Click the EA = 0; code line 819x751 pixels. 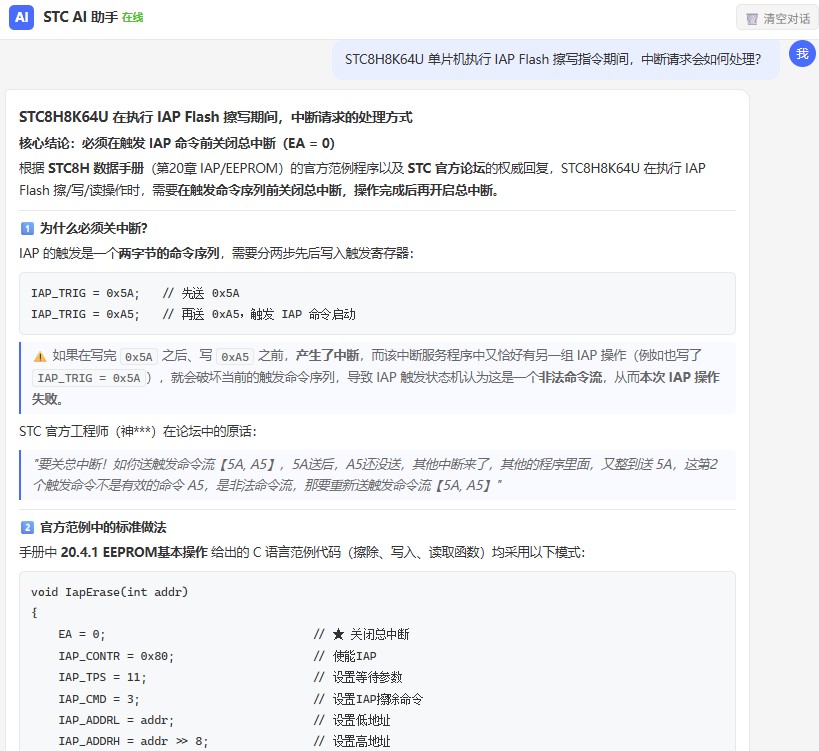(81, 635)
